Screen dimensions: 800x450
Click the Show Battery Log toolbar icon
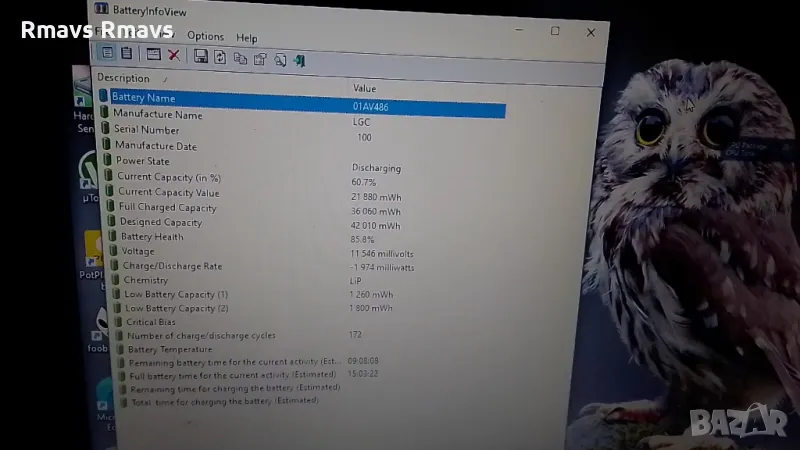click(127, 53)
